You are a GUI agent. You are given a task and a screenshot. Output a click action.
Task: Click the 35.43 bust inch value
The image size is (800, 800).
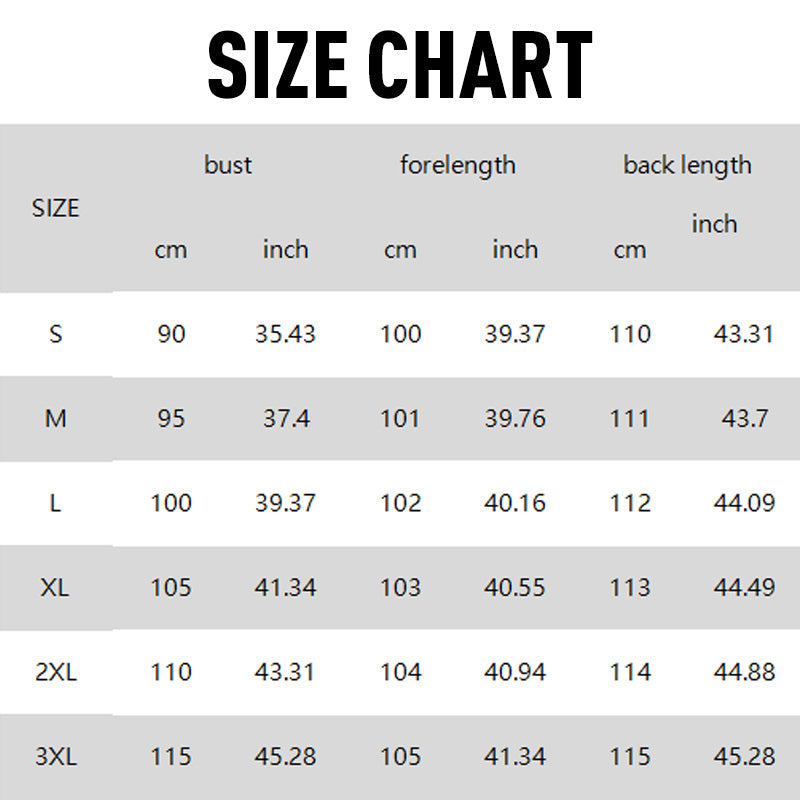pyautogui.click(x=285, y=334)
